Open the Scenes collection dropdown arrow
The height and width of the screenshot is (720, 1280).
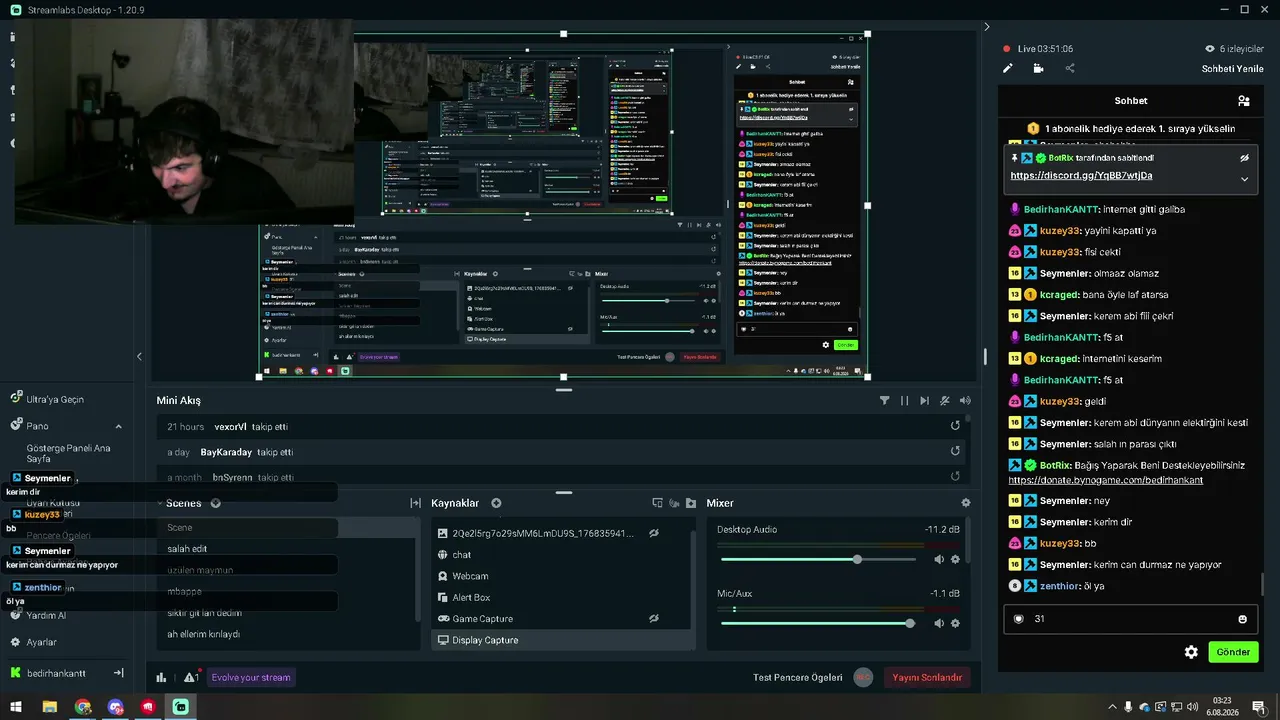click(160, 503)
